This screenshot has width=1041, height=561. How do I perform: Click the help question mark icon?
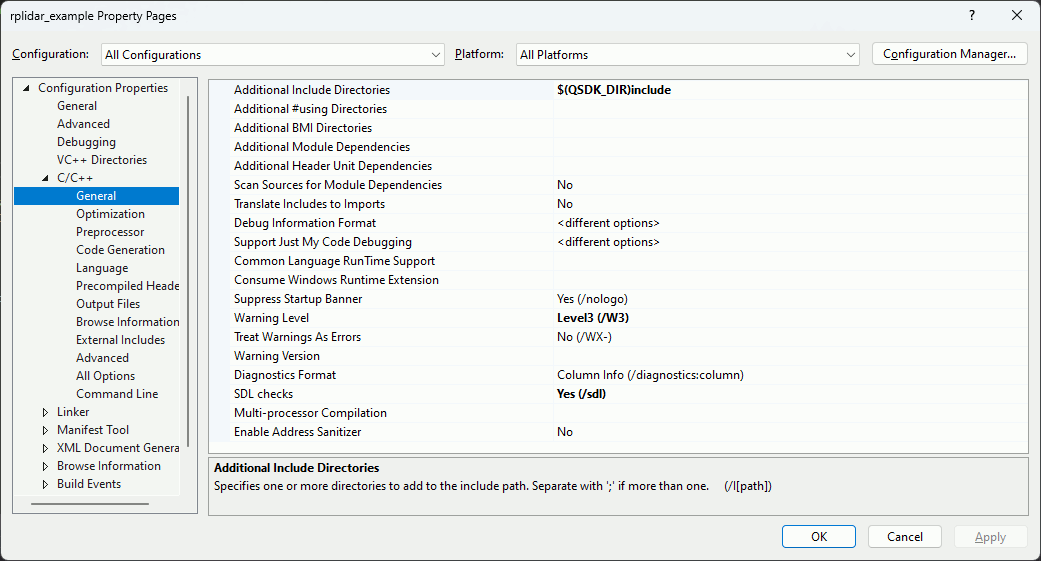click(x=972, y=15)
